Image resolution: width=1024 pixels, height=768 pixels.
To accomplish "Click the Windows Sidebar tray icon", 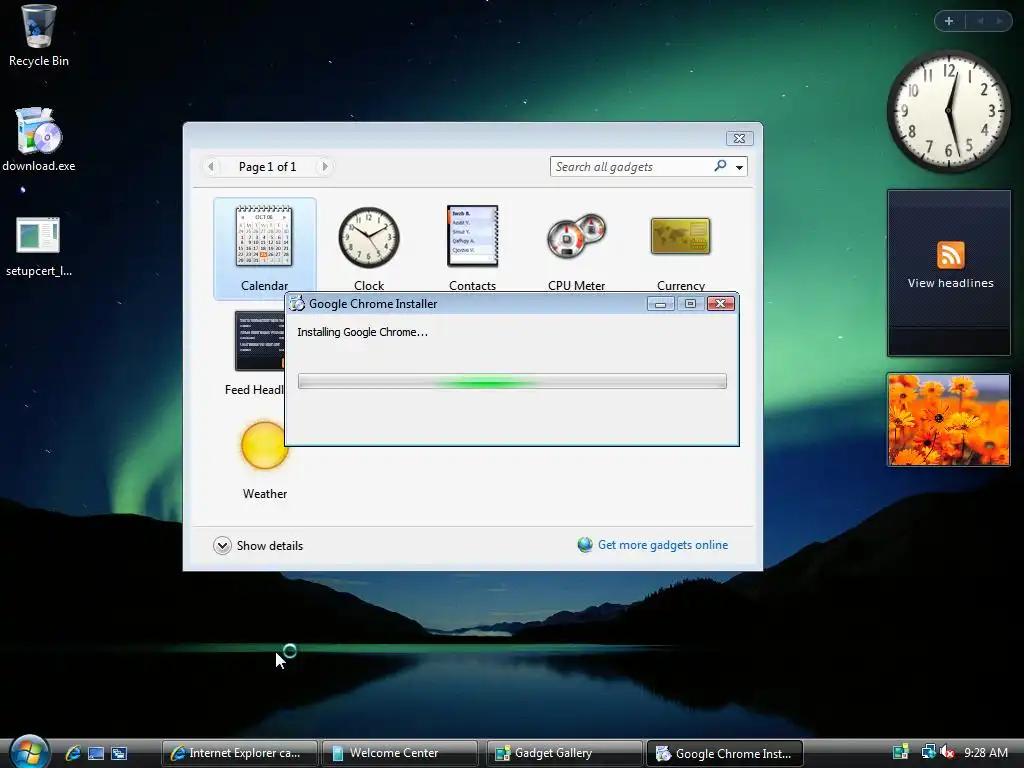I will (x=901, y=752).
